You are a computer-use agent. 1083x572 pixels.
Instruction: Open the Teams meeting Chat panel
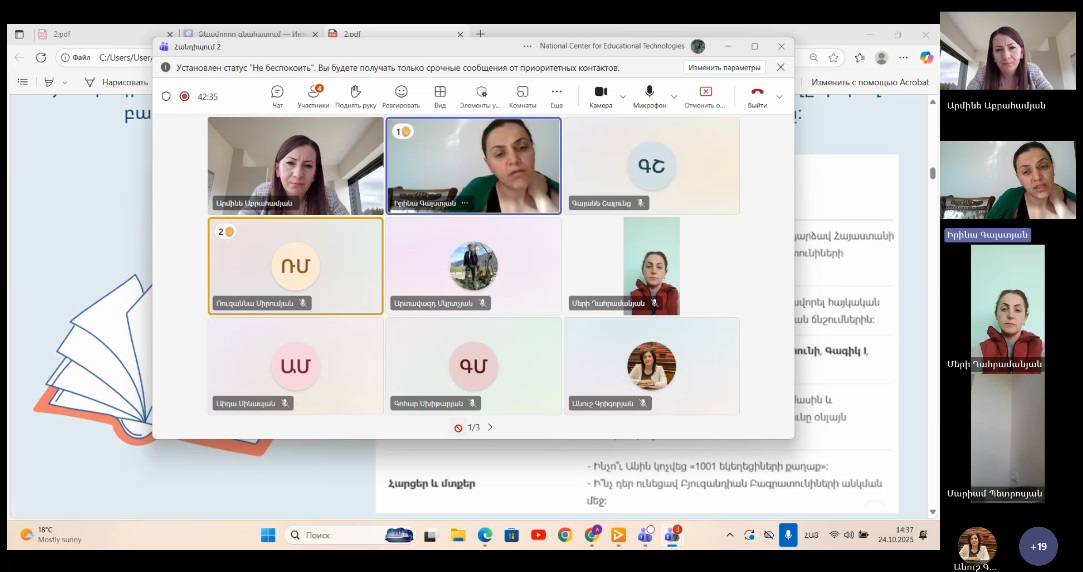coord(277,96)
